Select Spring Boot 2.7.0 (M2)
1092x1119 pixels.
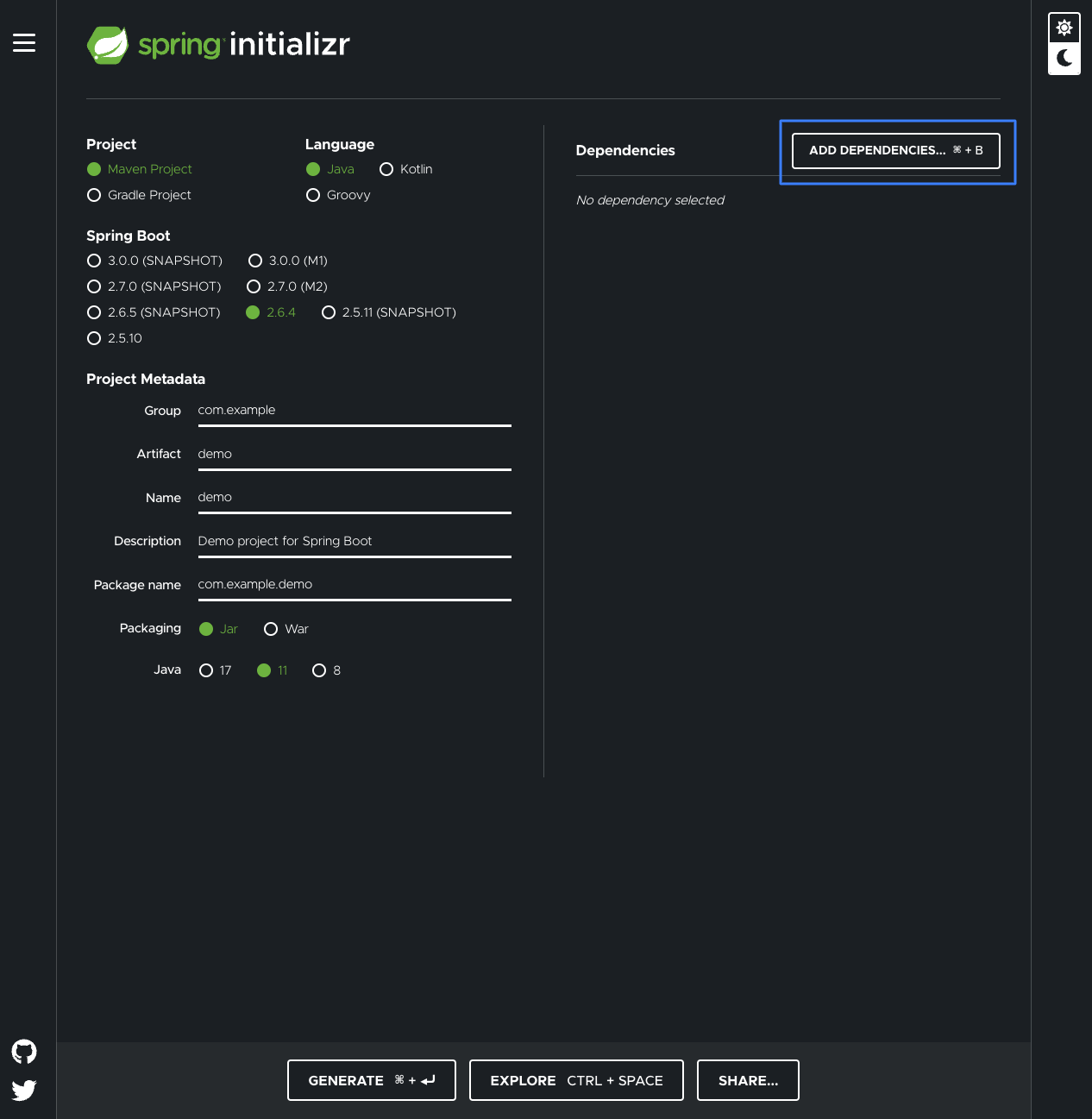pyautogui.click(x=287, y=286)
